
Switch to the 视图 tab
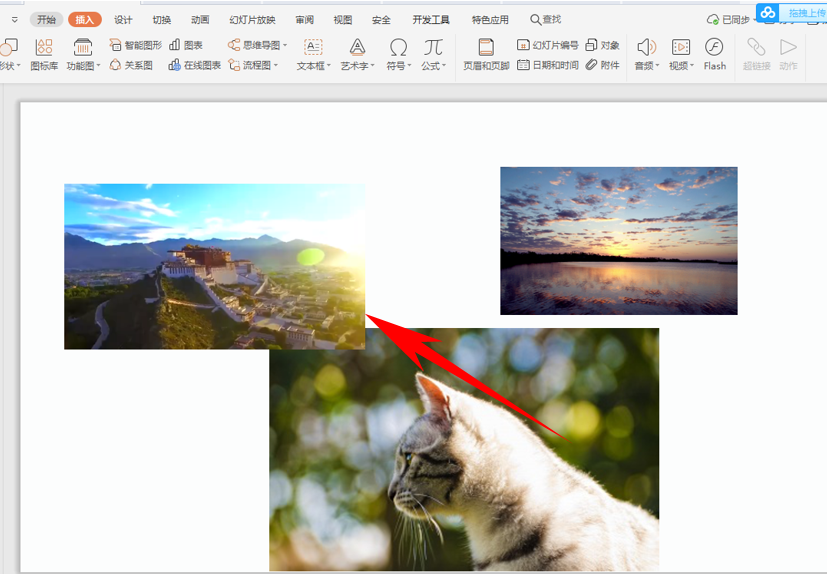(342, 20)
